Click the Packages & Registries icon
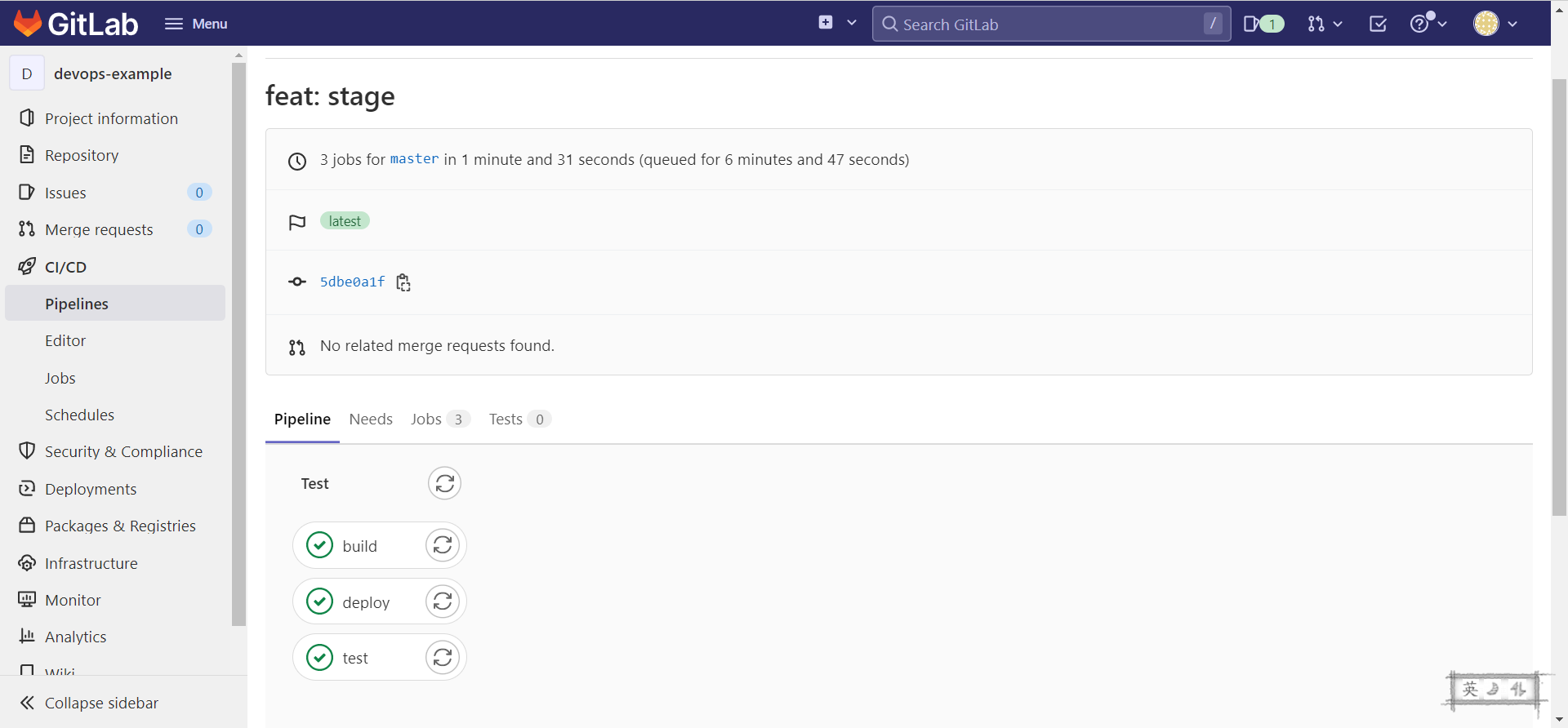The height and width of the screenshot is (728, 1568). 27,525
